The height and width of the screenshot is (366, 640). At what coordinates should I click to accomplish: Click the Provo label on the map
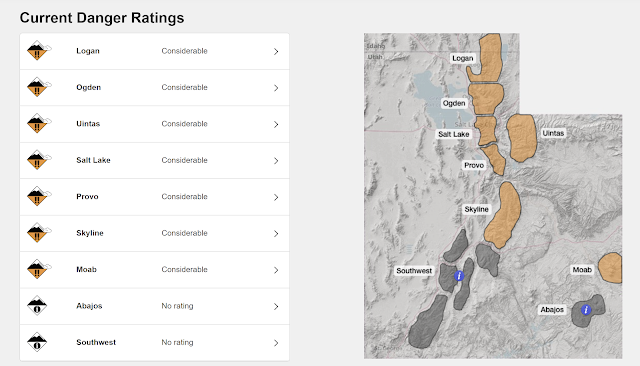473,165
